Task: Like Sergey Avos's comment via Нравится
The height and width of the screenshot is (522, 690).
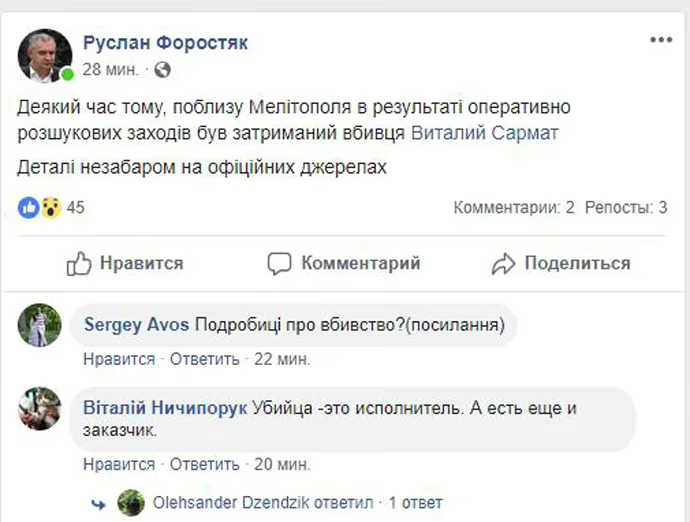Action: [119, 358]
